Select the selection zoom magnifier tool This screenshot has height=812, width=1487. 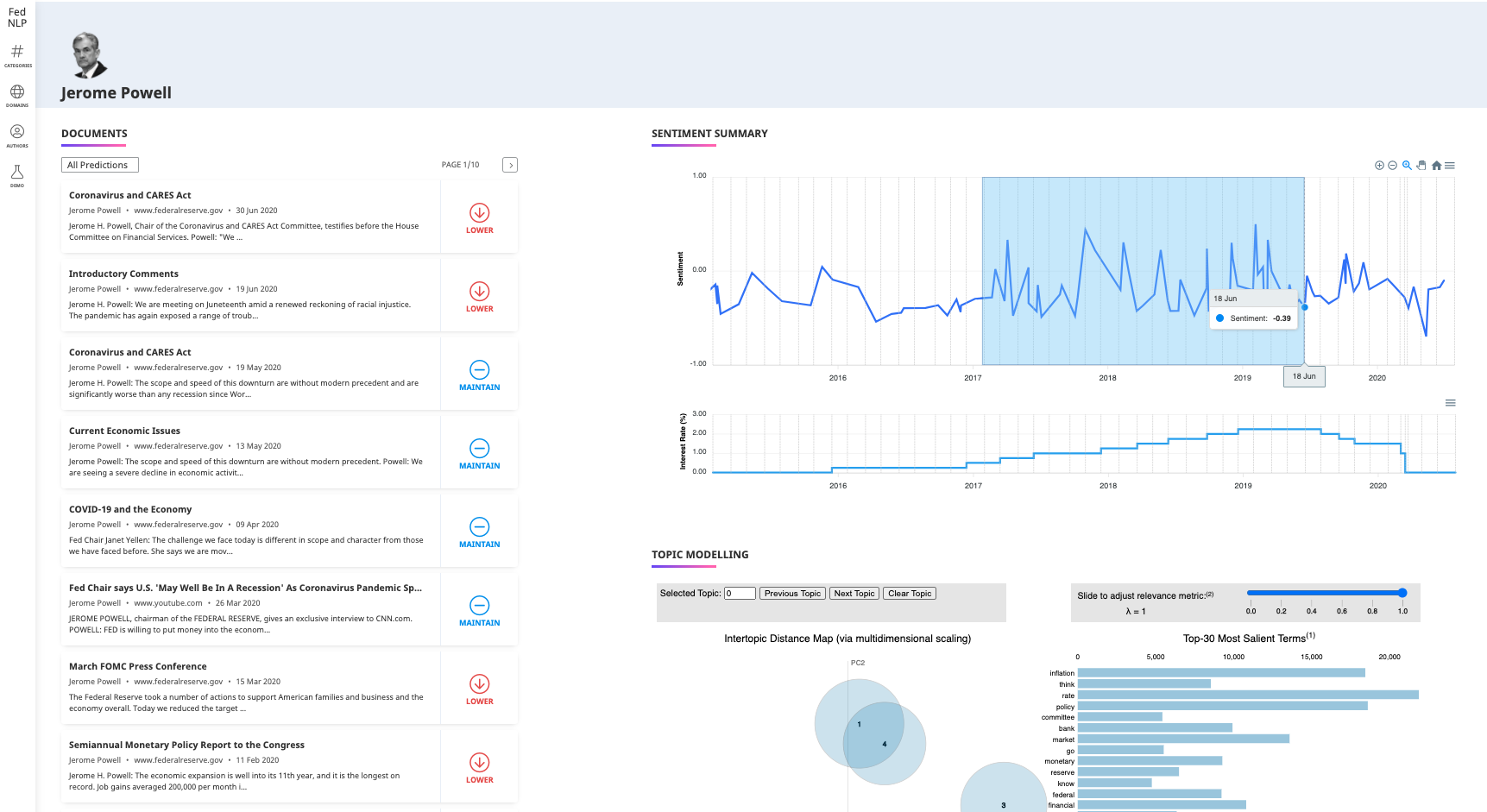pyautogui.click(x=1407, y=166)
